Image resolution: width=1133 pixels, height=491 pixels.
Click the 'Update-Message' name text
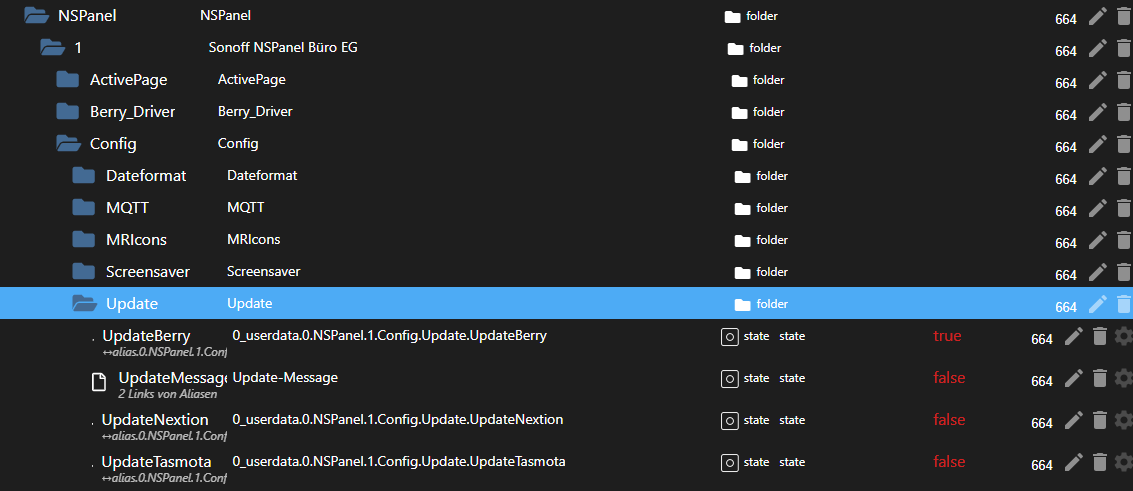coord(285,378)
